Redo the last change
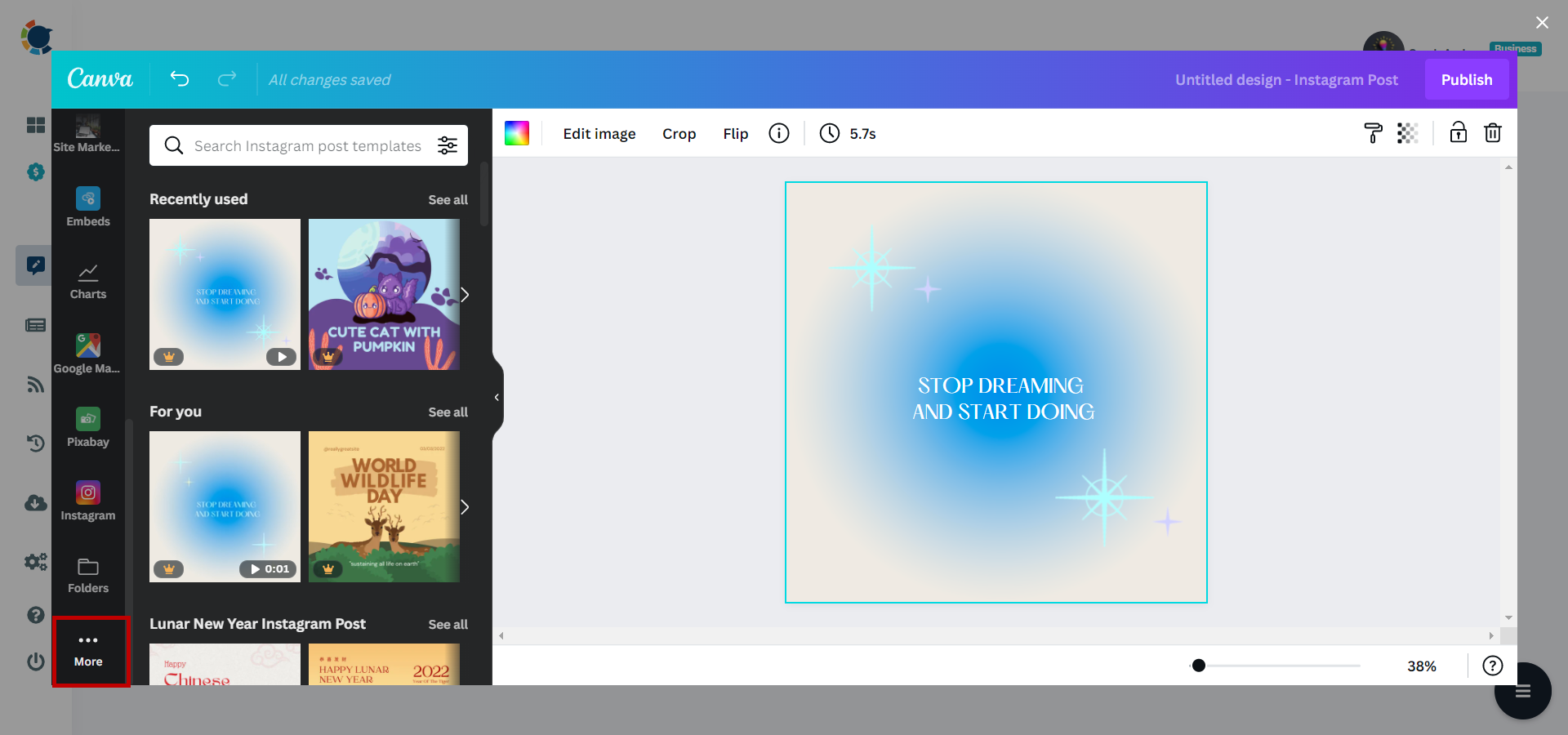The height and width of the screenshot is (735, 1568). pyautogui.click(x=227, y=78)
